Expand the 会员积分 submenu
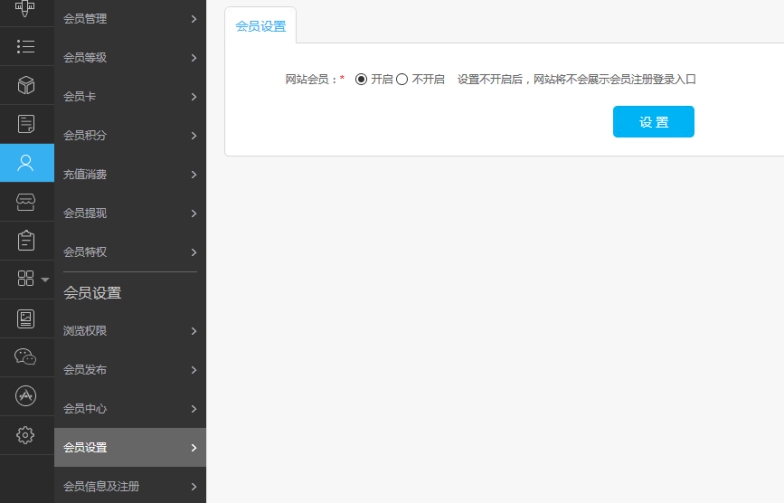 (130, 136)
